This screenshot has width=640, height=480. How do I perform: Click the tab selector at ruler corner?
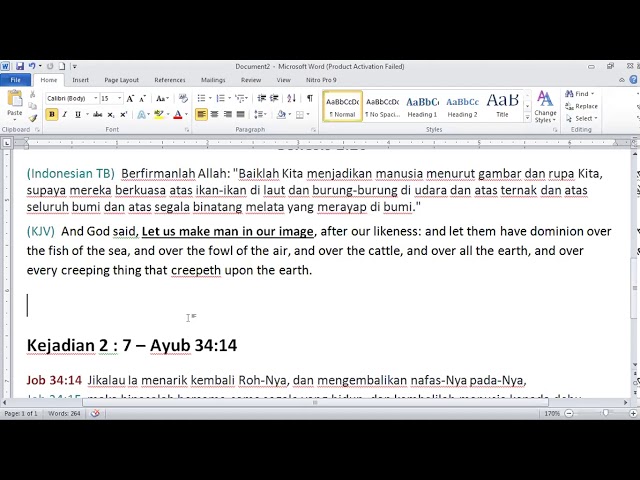(7, 143)
